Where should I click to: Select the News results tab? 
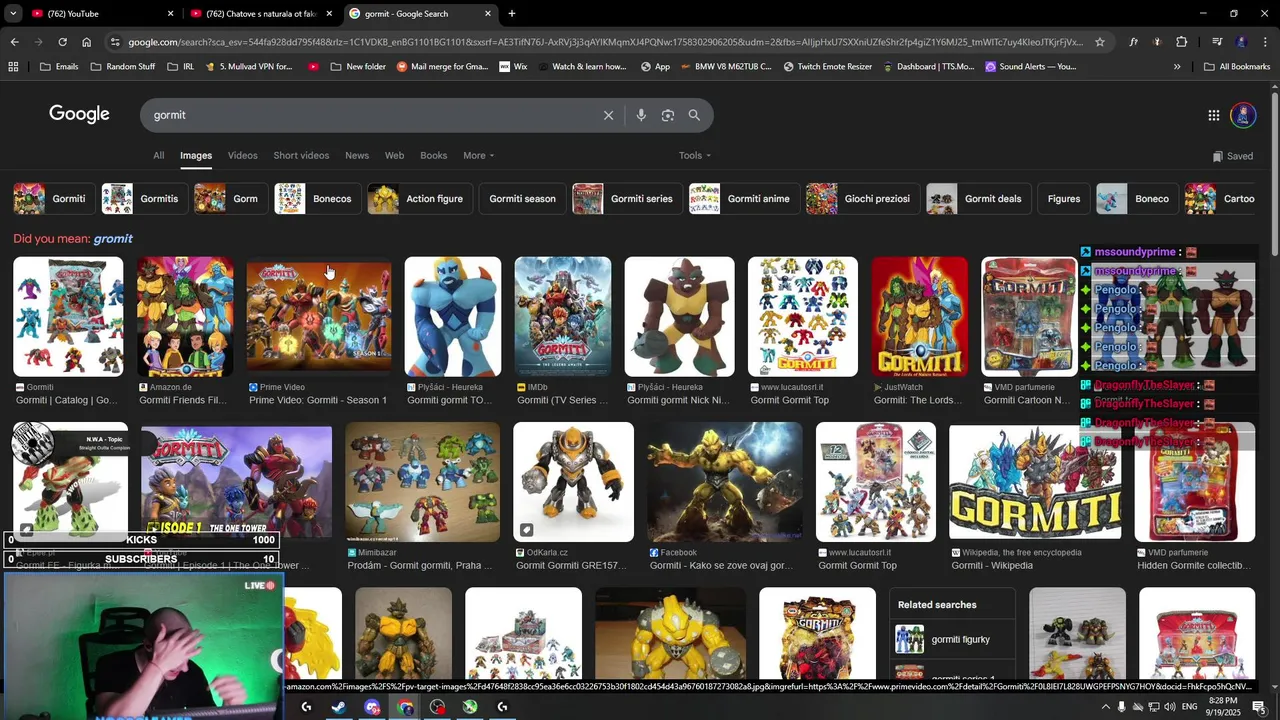coord(357,156)
